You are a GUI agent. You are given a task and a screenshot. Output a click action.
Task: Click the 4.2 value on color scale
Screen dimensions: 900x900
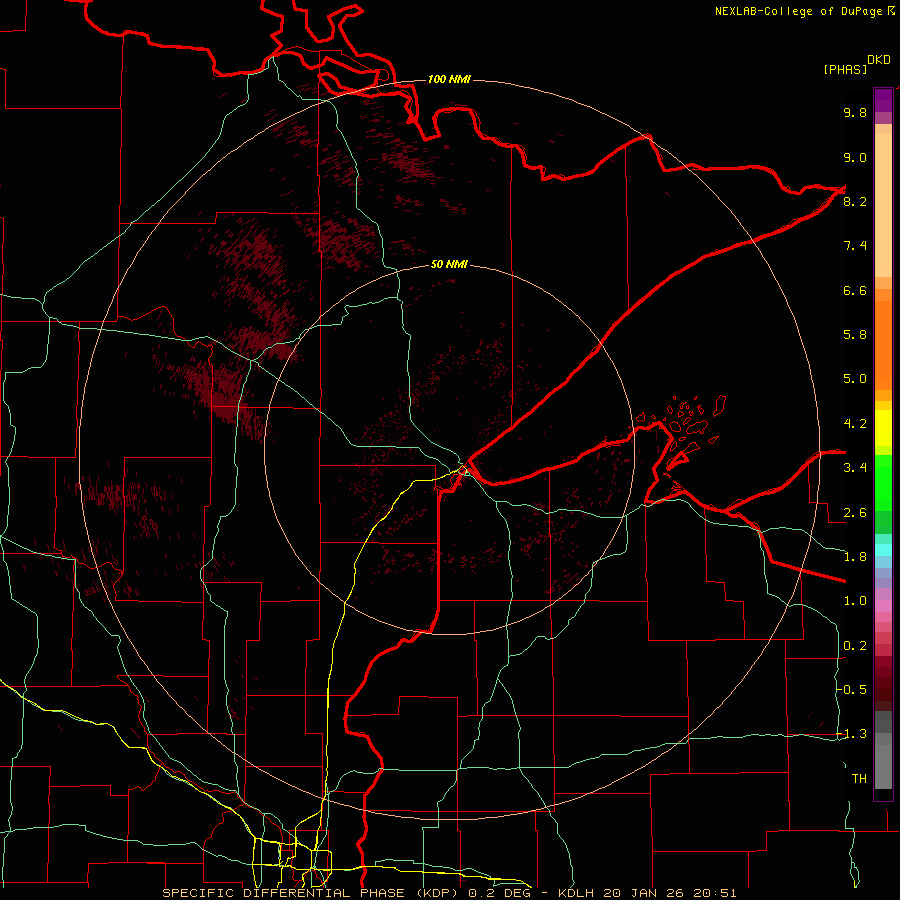pos(855,424)
